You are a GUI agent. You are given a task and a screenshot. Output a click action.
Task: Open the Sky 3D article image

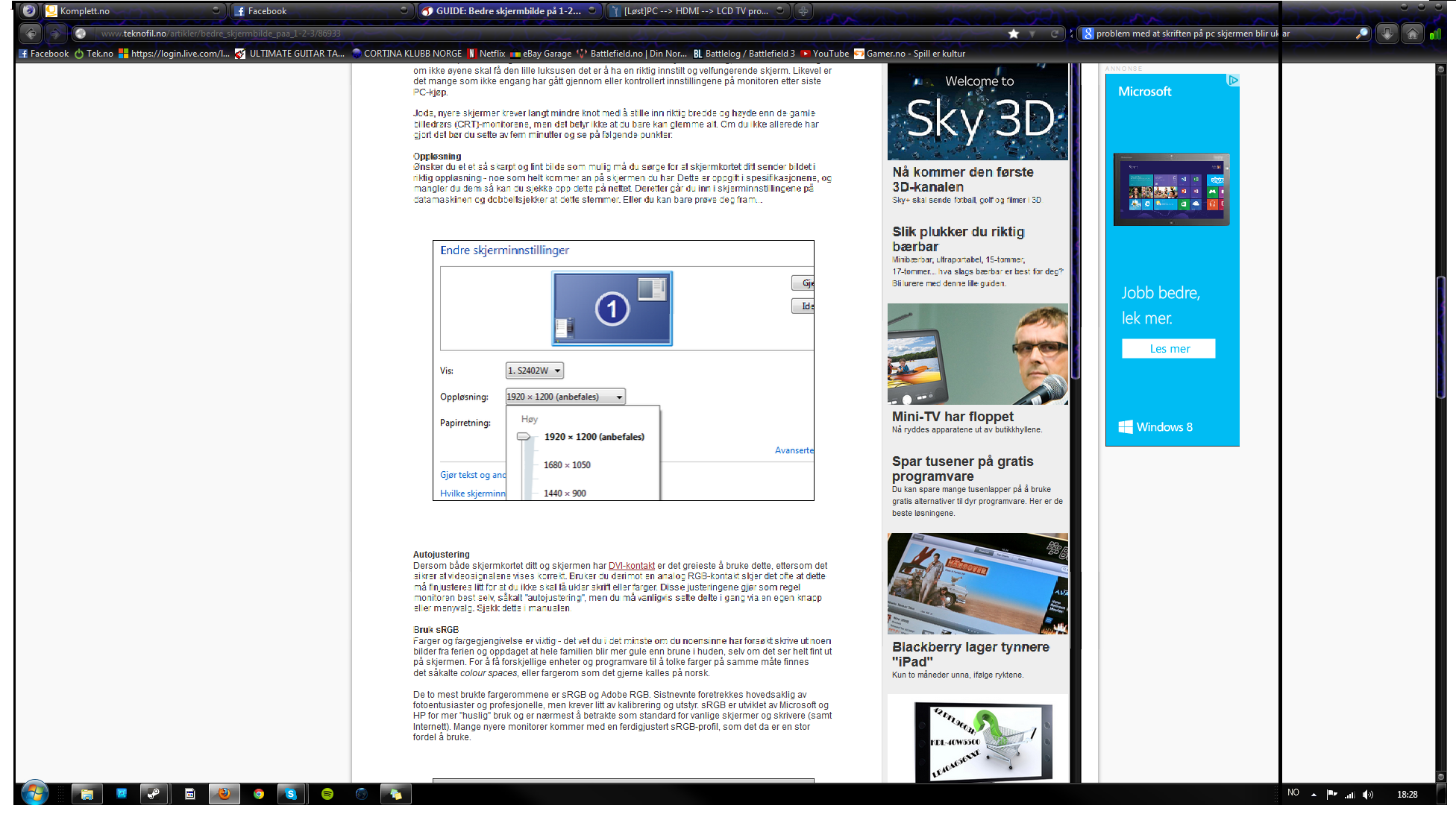tap(977, 112)
